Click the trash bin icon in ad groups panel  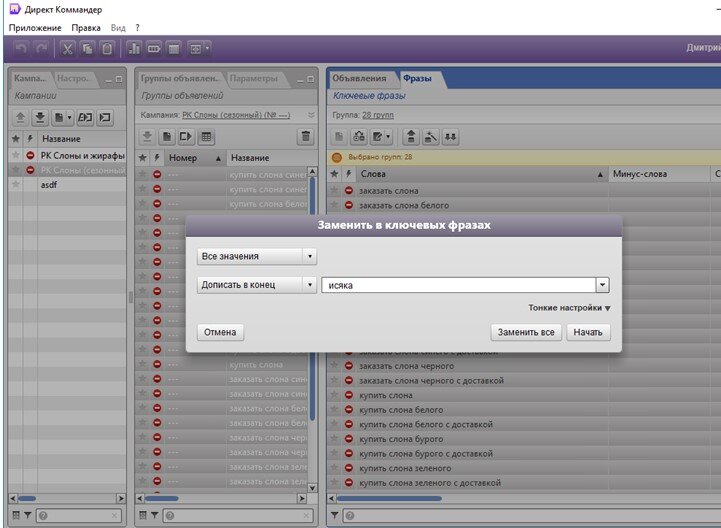coord(305,137)
